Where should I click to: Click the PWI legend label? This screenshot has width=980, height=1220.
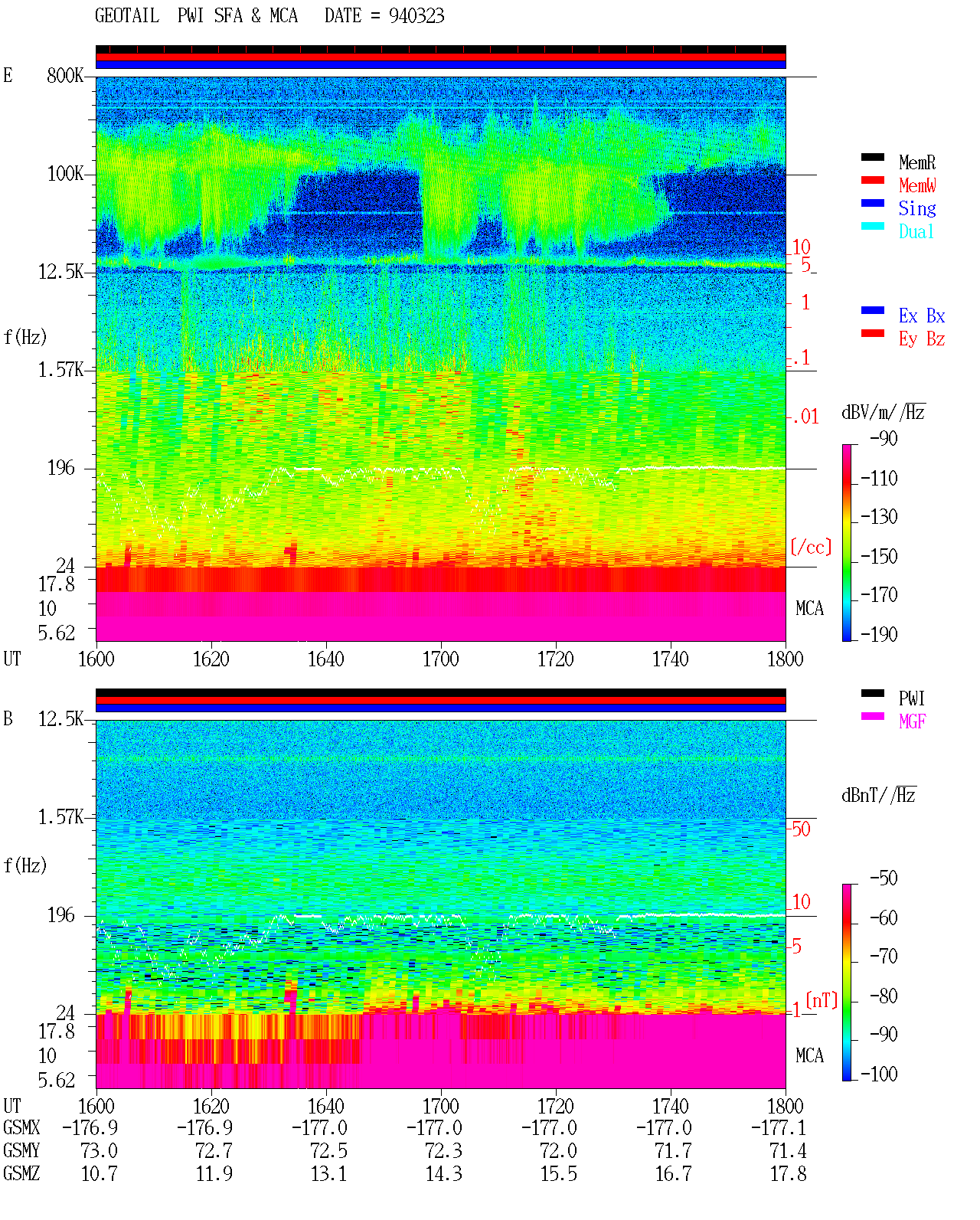click(x=912, y=698)
